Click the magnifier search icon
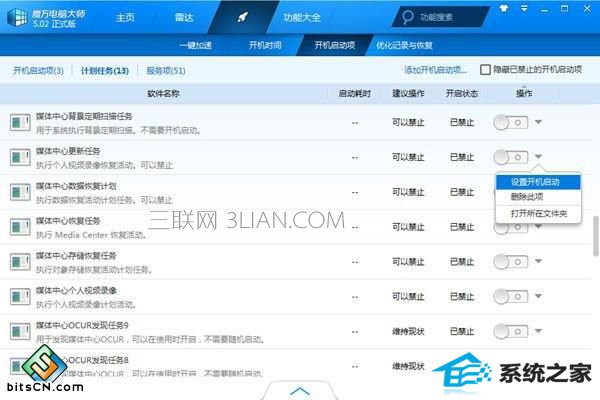 point(408,17)
